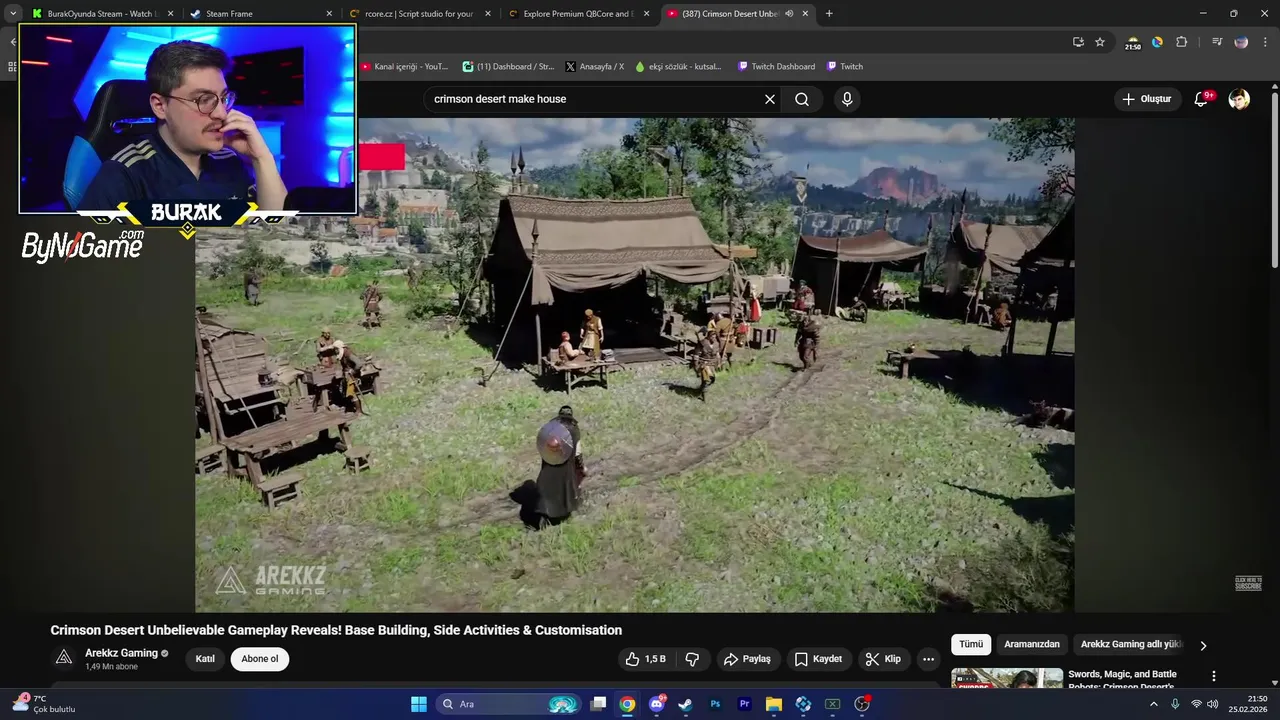Start voice search with microphone icon
Image resolution: width=1280 pixels, height=720 pixels.
847,99
